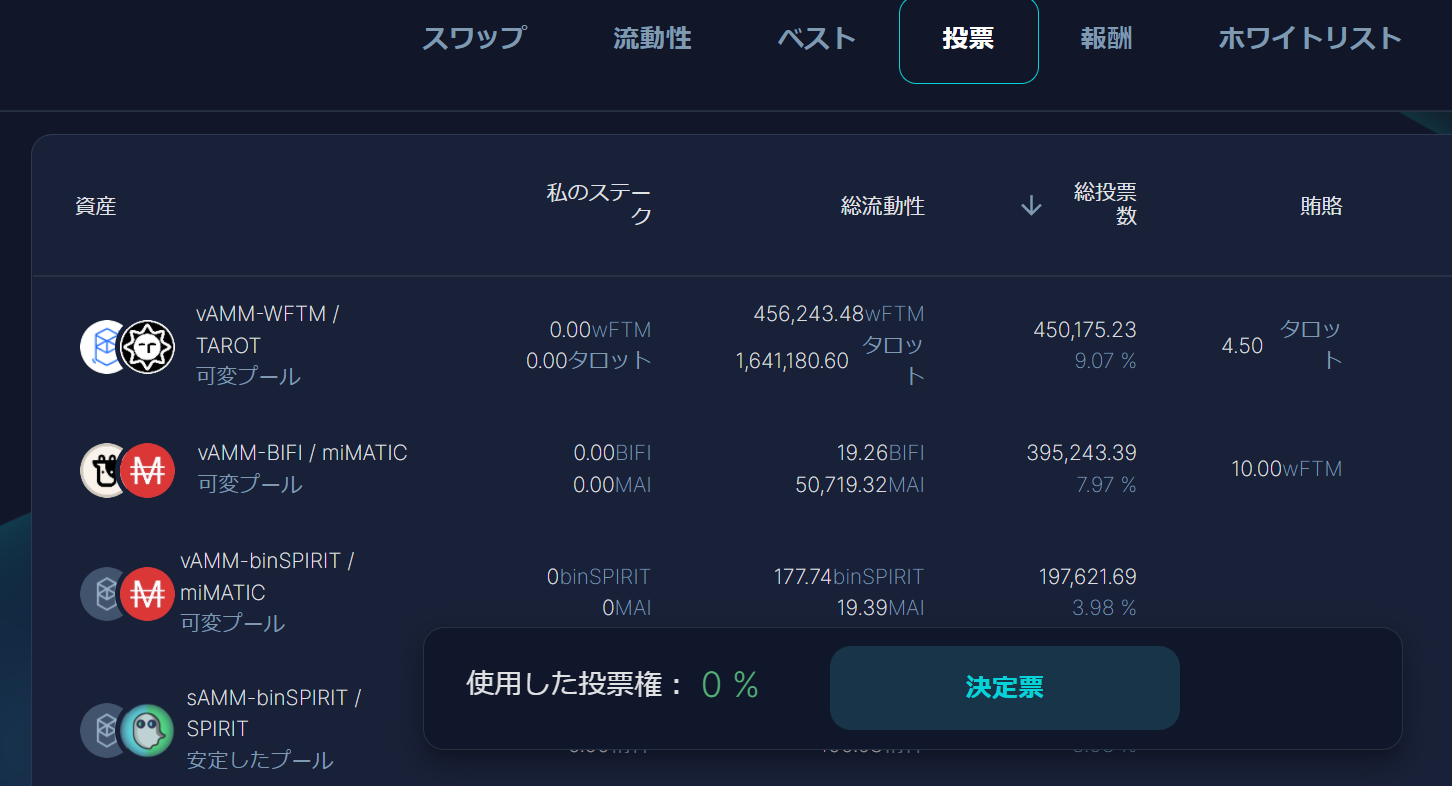
Task: Sort by the 総投票数 column header
Action: point(1105,204)
